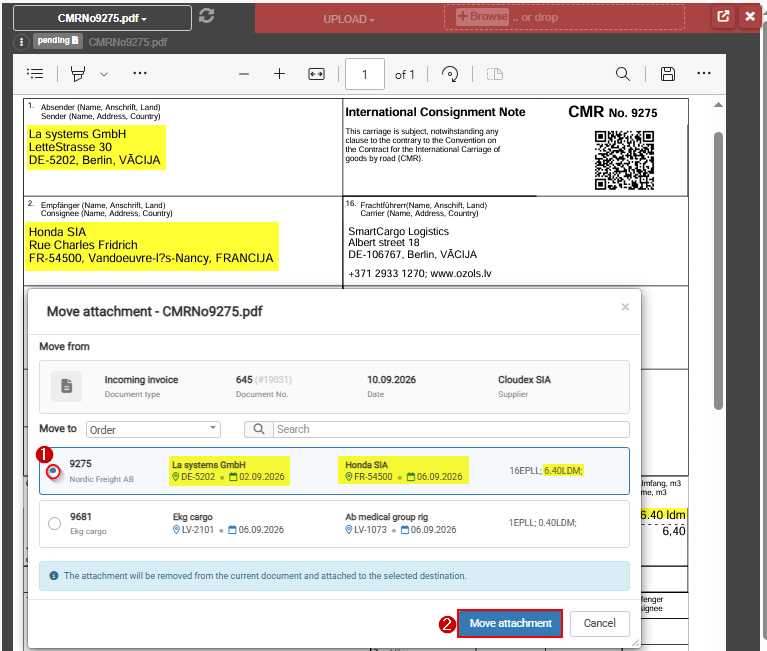767x651 pixels.
Task: Click the magnifier icon beside Search
Action: tap(259, 429)
